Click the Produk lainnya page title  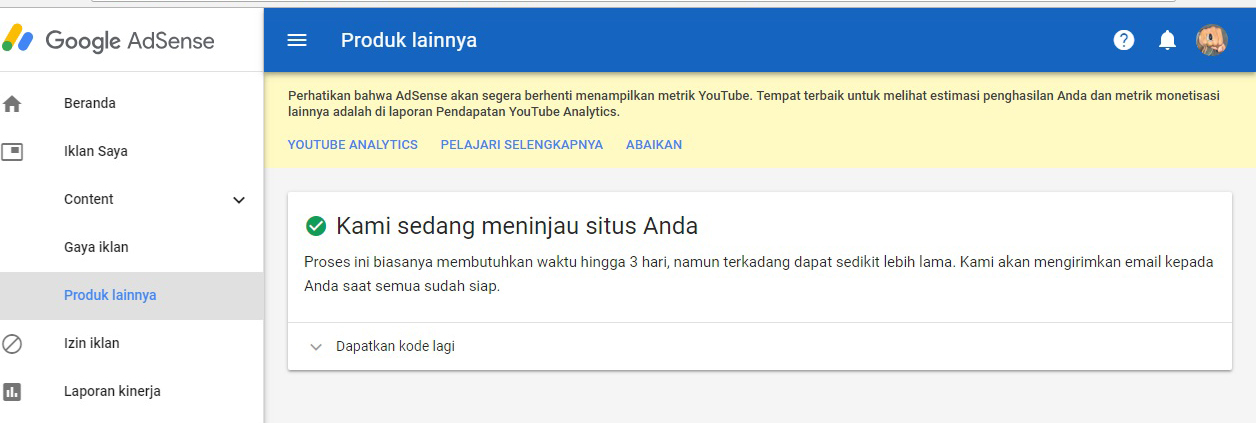[409, 40]
